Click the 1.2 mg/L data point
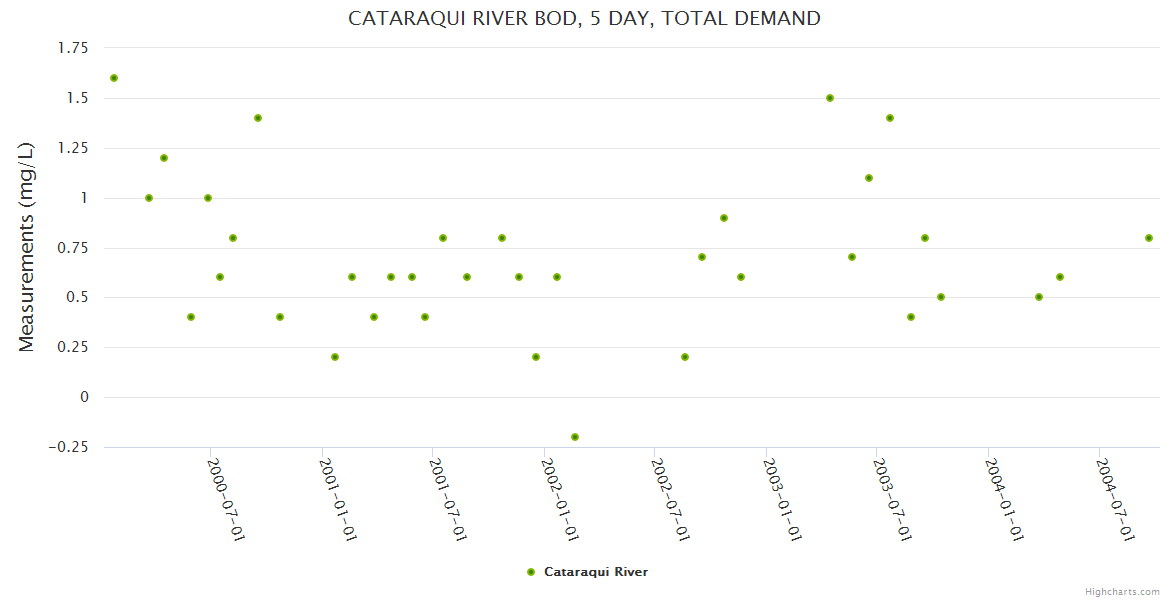Image resolution: width=1170 pixels, height=600 pixels. tap(164, 158)
